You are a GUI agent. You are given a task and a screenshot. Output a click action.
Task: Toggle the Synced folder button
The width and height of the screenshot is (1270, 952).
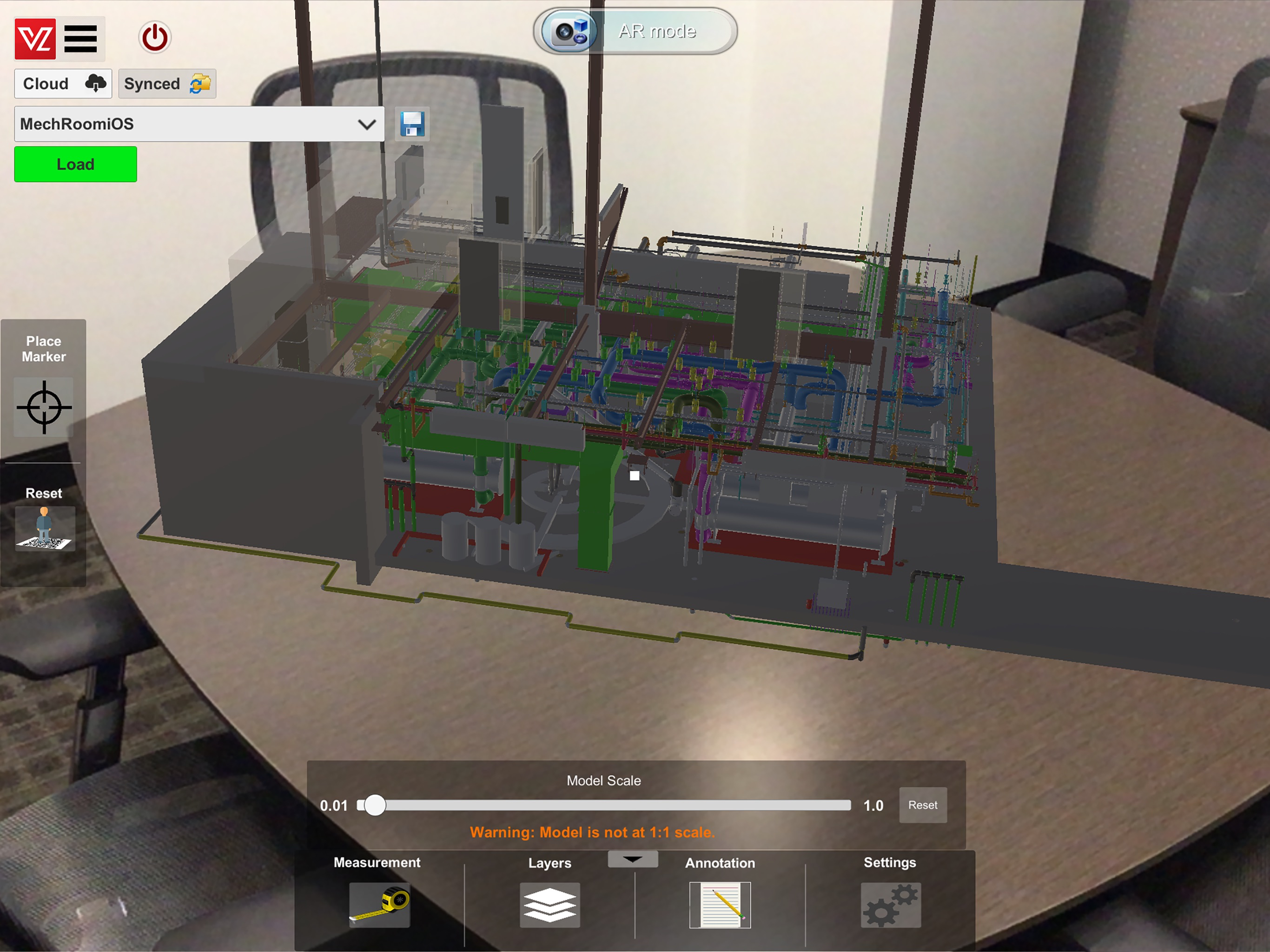167,84
